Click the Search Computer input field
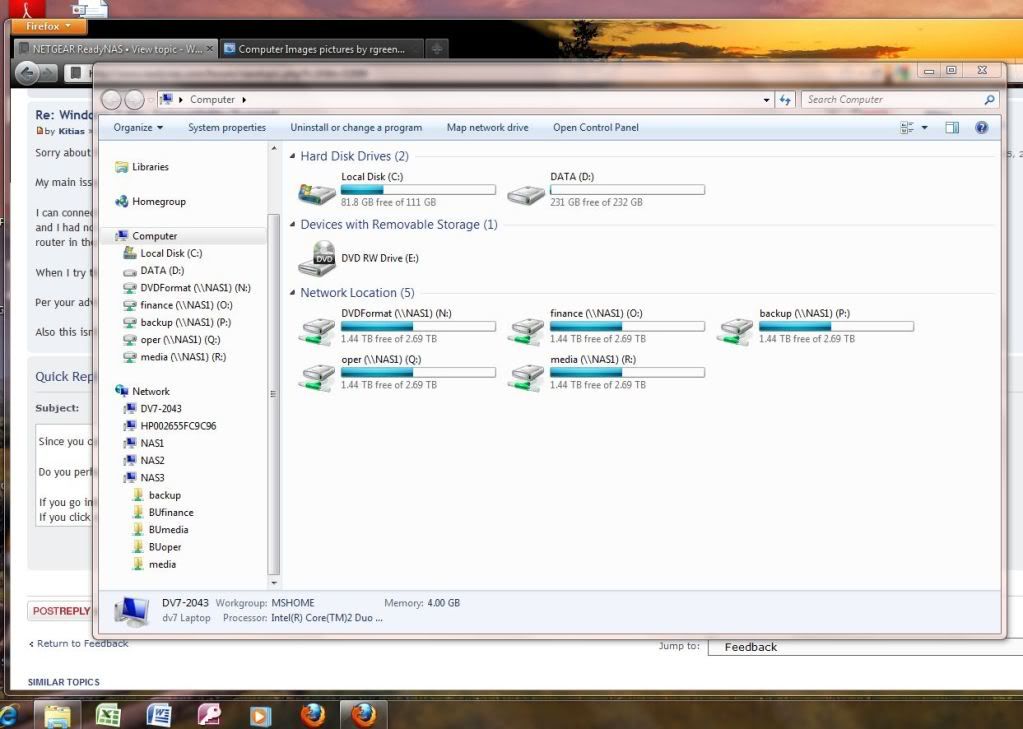The image size is (1023, 729). 890,100
